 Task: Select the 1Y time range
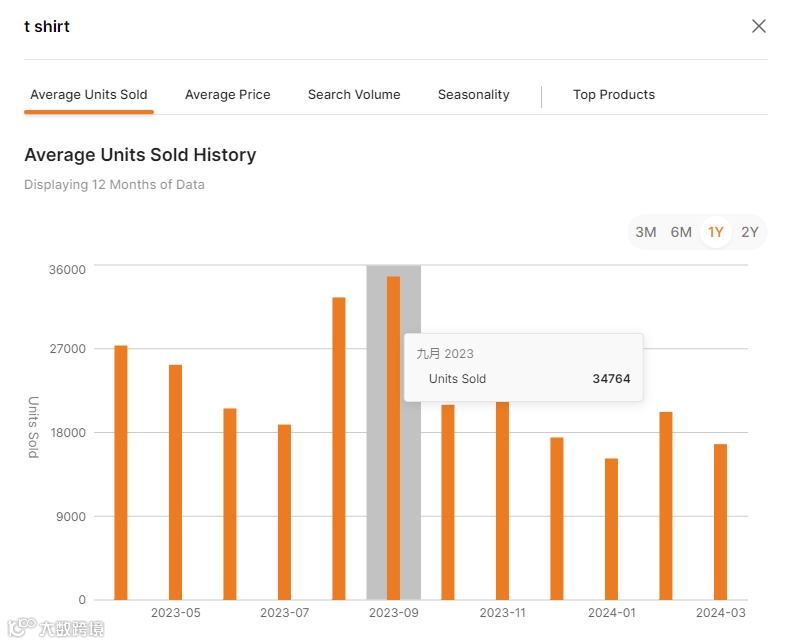[716, 232]
